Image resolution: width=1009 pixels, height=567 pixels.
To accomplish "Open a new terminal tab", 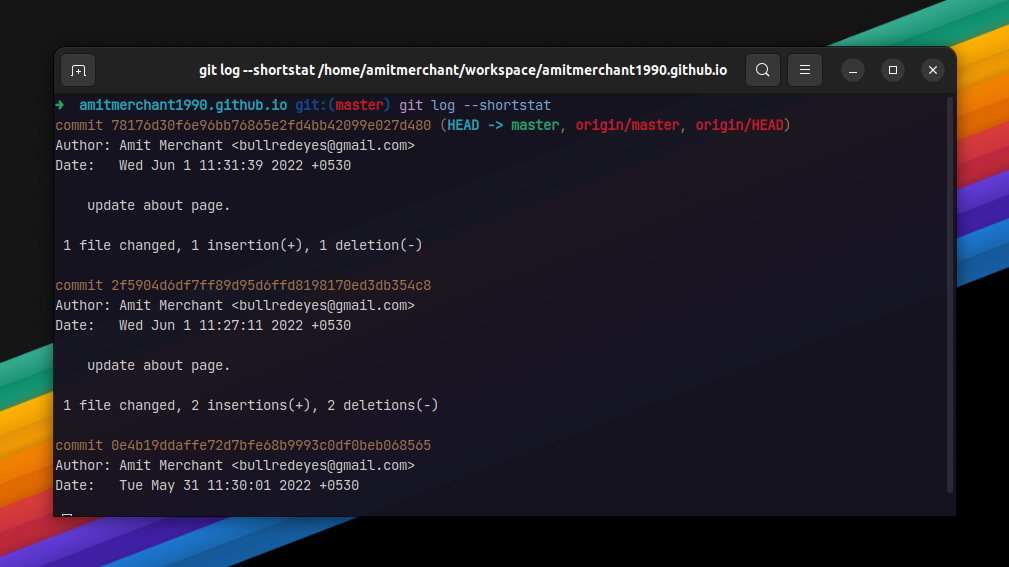I will 78,70.
